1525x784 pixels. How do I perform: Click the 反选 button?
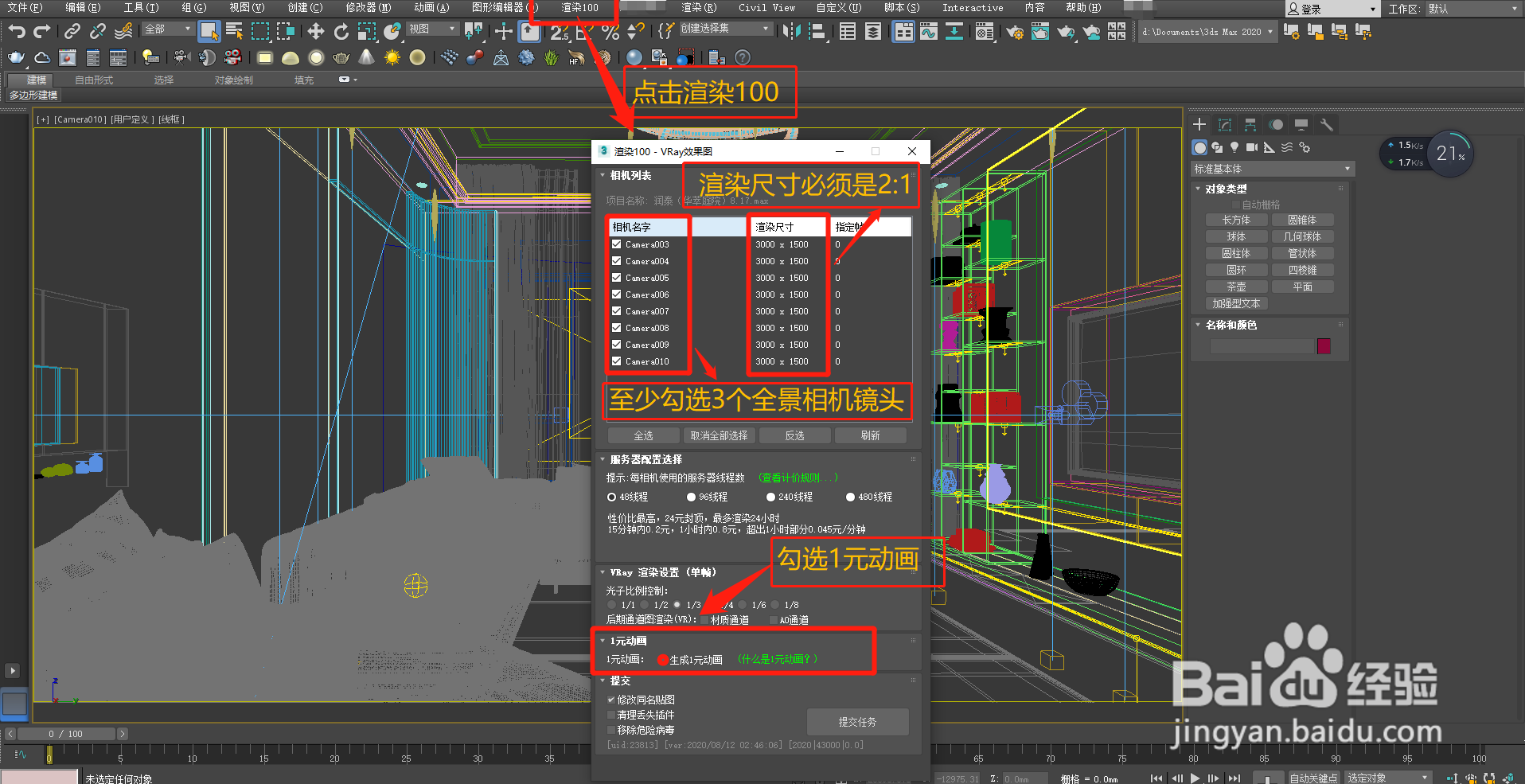pyautogui.click(x=795, y=436)
